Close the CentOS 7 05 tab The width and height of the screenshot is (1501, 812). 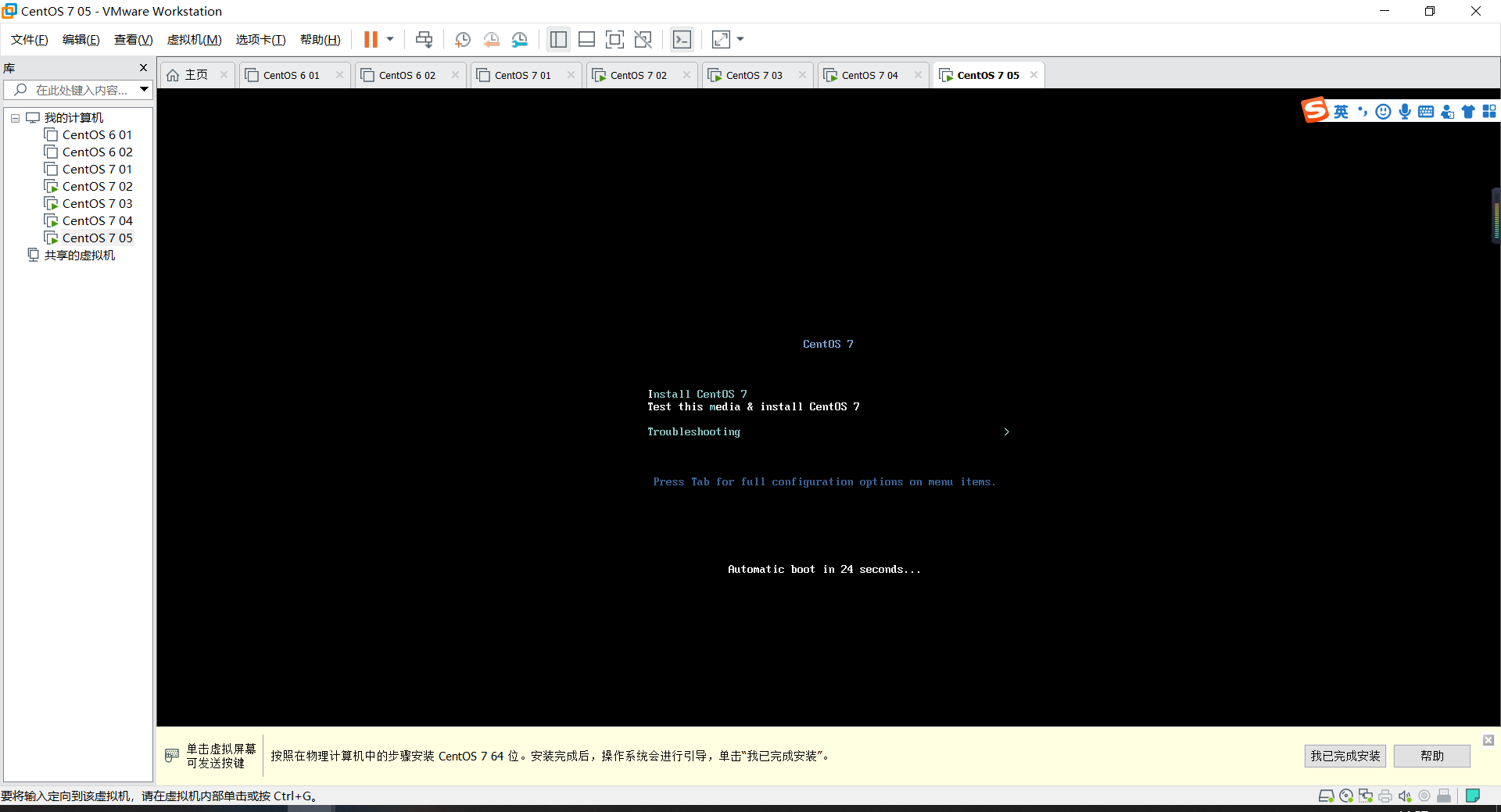1034,75
